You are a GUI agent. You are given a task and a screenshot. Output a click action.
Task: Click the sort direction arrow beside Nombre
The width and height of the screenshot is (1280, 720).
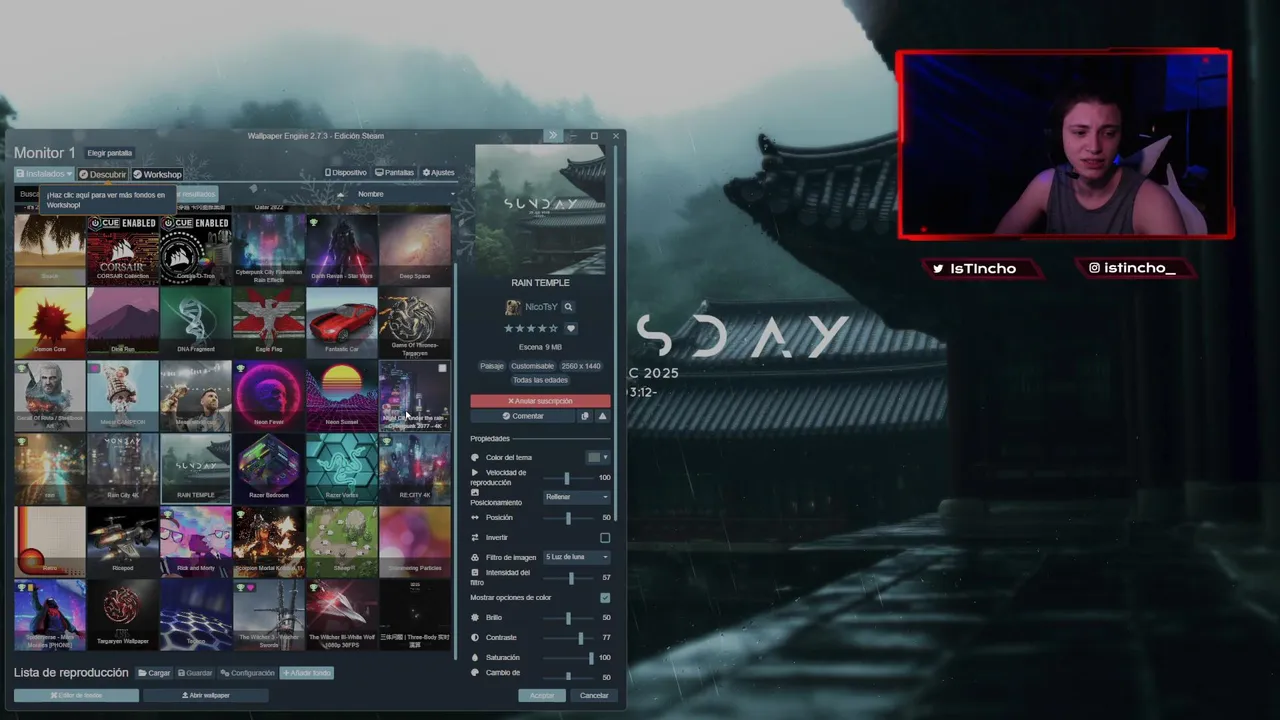(x=340, y=194)
